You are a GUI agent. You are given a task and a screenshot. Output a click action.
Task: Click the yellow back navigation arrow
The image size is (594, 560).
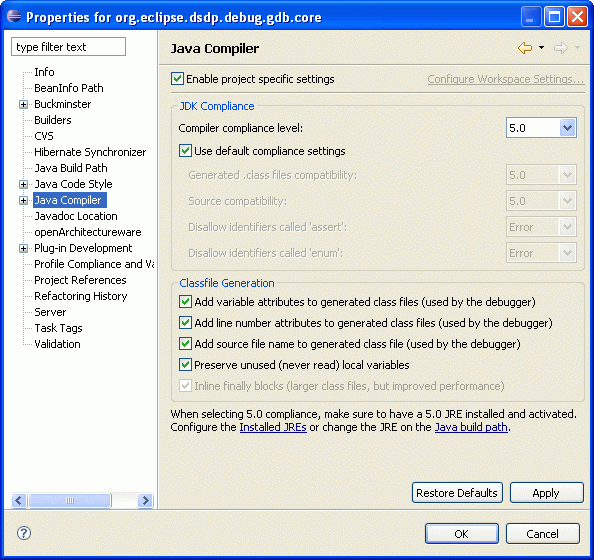coord(525,48)
